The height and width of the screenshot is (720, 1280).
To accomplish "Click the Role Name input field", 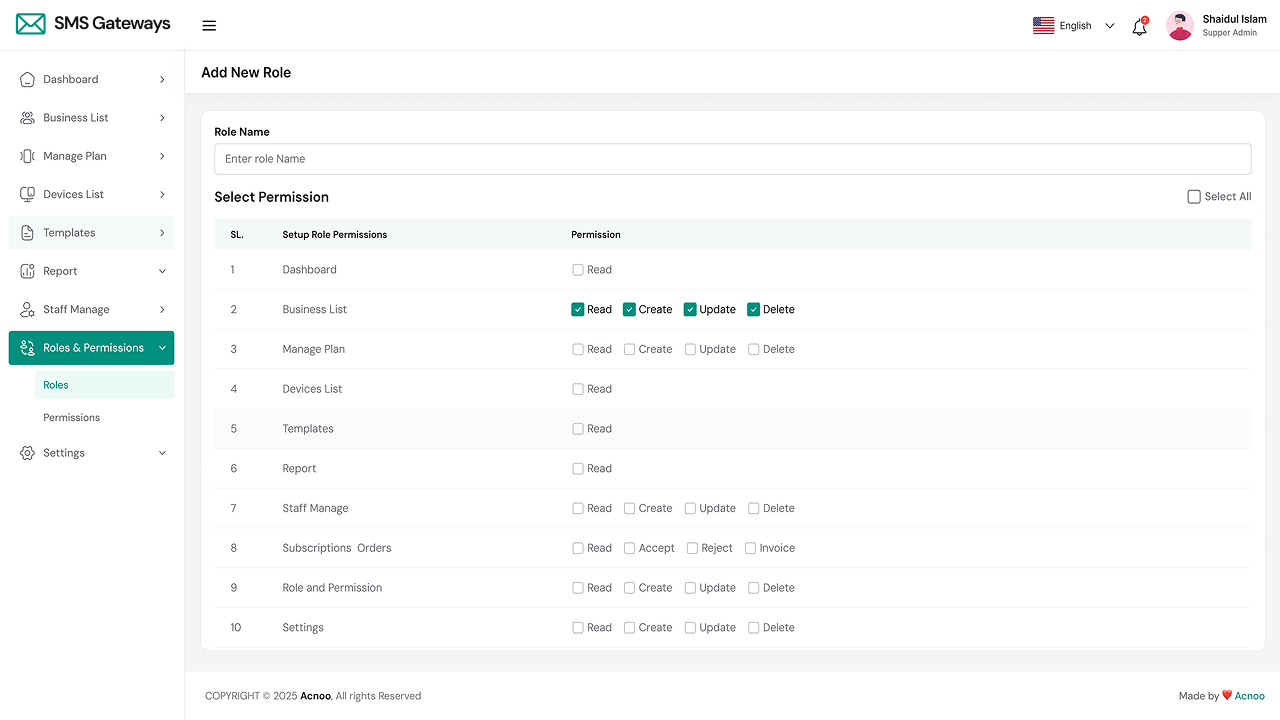I will point(732,159).
